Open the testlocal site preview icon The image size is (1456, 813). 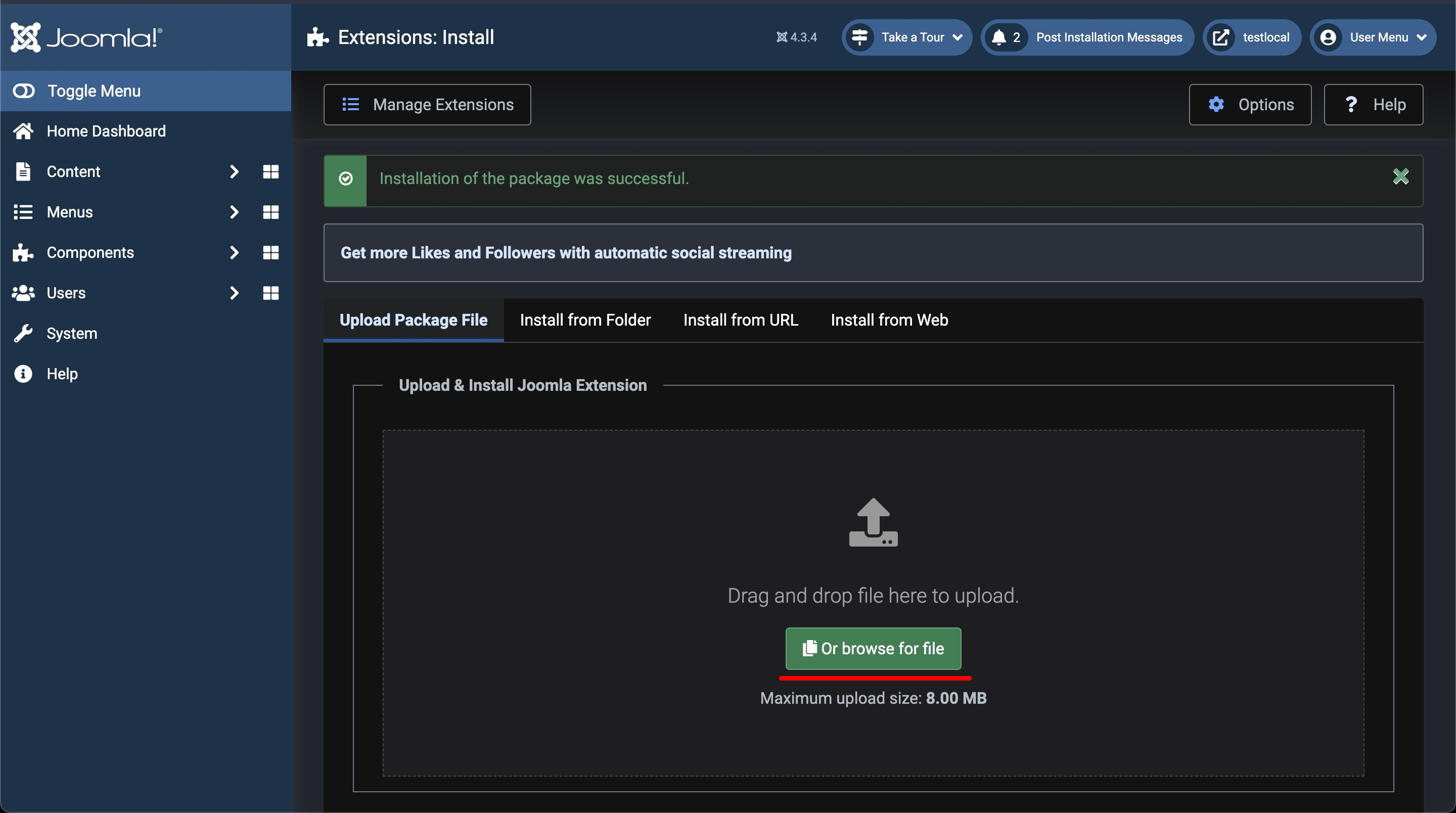pos(1221,37)
